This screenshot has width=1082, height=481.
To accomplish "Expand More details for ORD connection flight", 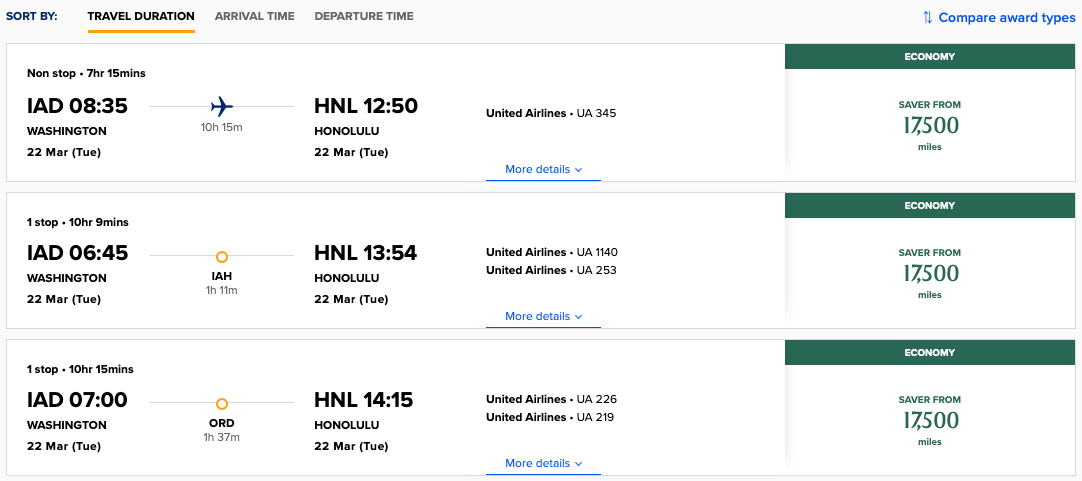I will pyautogui.click(x=543, y=464).
